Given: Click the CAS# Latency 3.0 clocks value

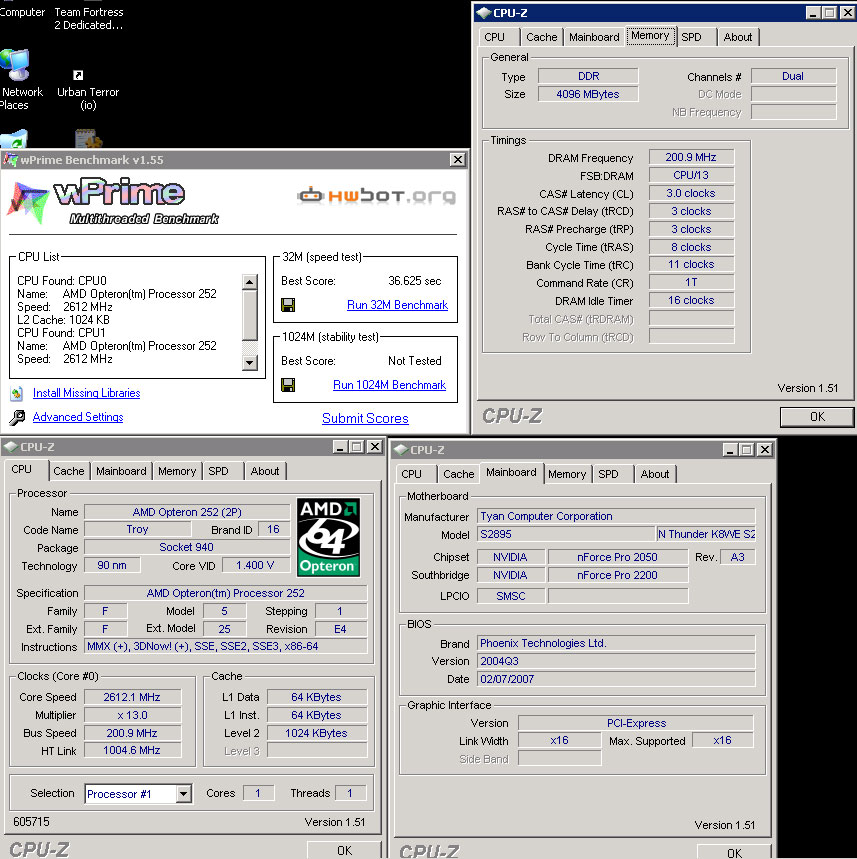Looking at the screenshot, I should (x=691, y=193).
